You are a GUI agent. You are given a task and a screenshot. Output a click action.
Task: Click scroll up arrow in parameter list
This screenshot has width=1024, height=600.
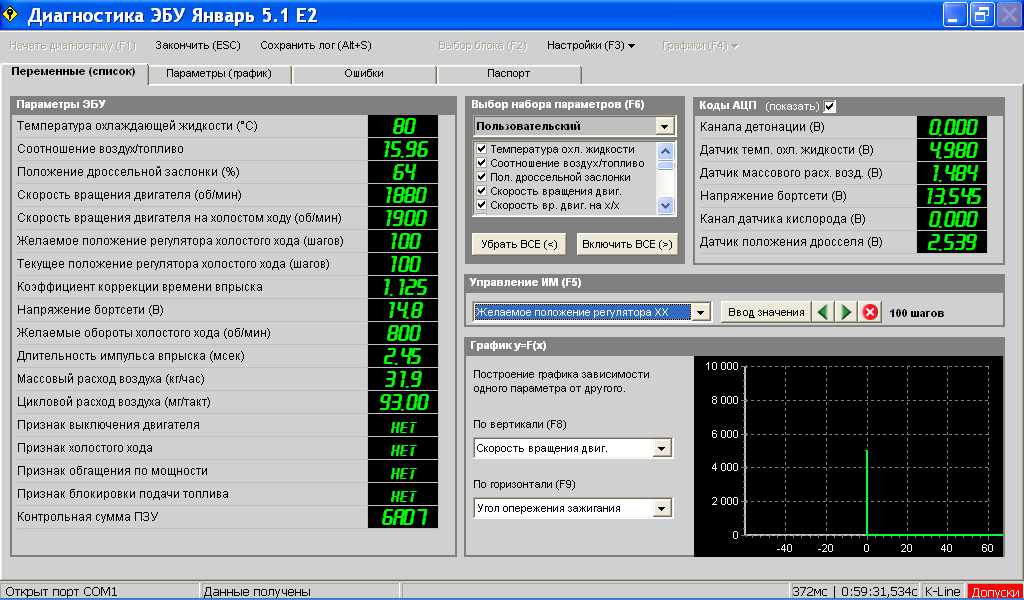[665, 151]
